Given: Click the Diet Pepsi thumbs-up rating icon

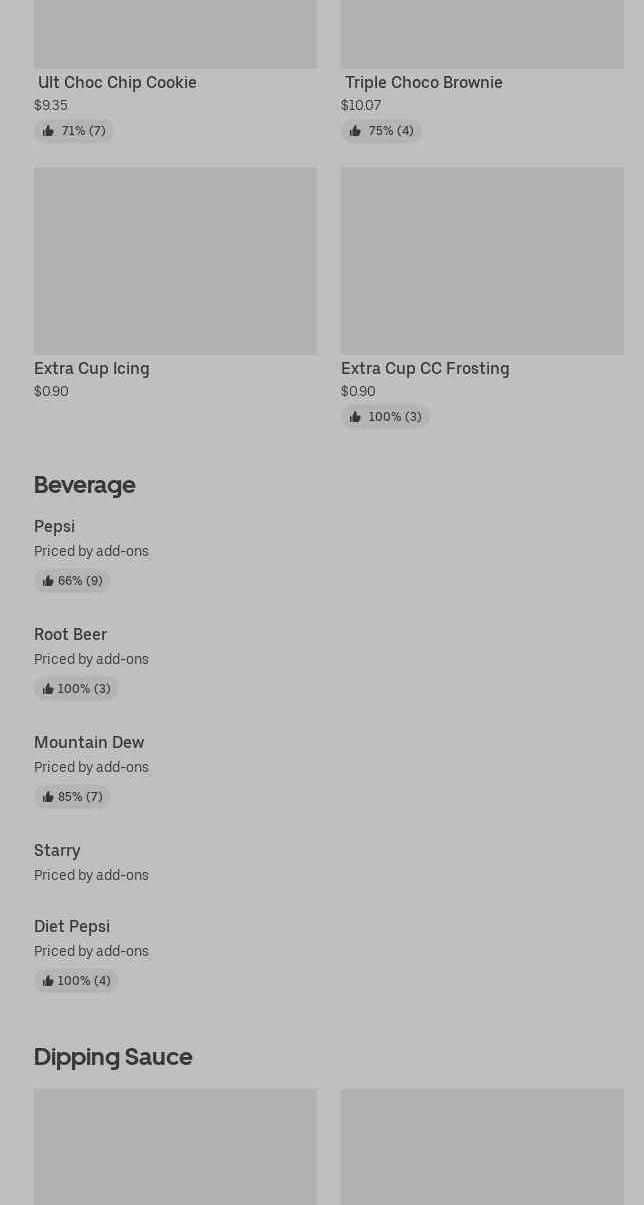Looking at the screenshot, I should (48, 981).
